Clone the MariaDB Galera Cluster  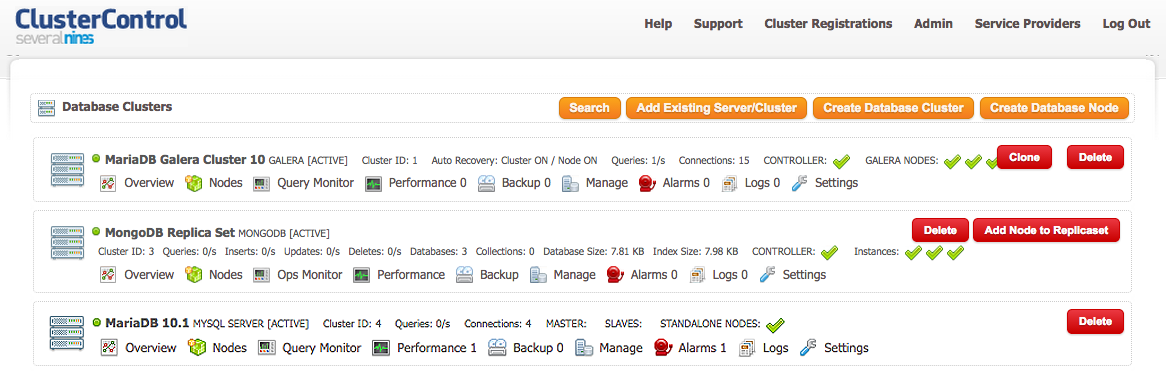[1025, 157]
